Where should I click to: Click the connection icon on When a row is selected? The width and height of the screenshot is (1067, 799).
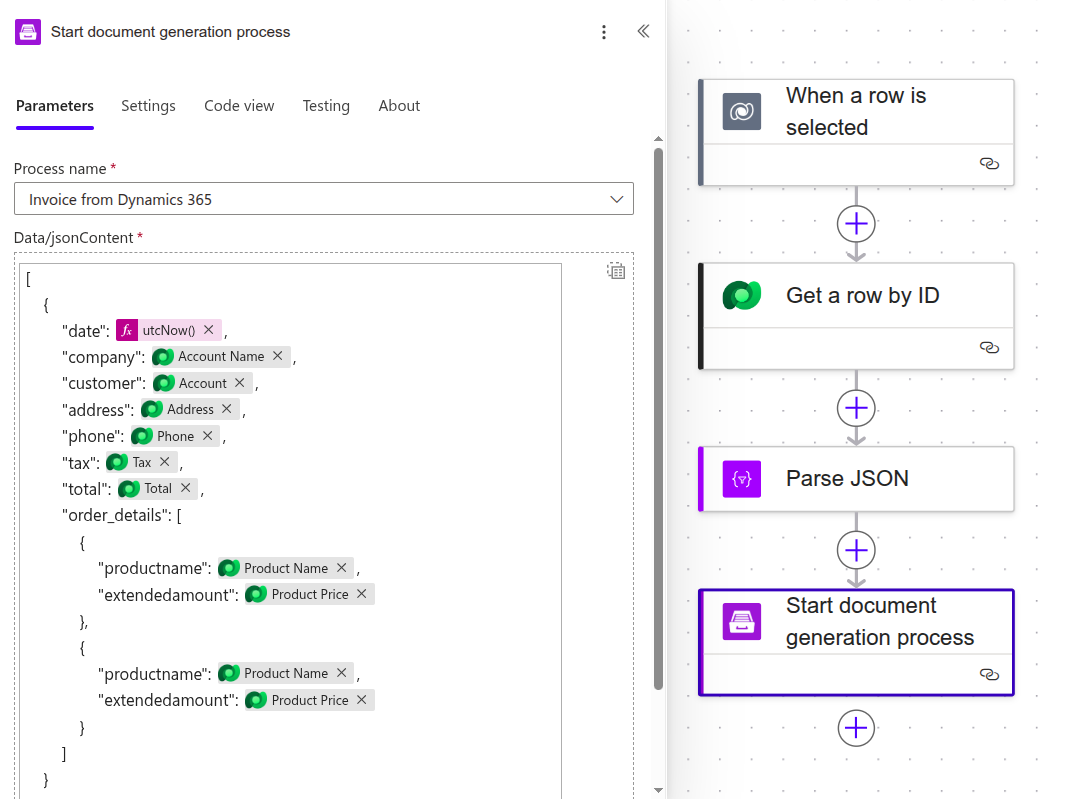tap(989, 164)
